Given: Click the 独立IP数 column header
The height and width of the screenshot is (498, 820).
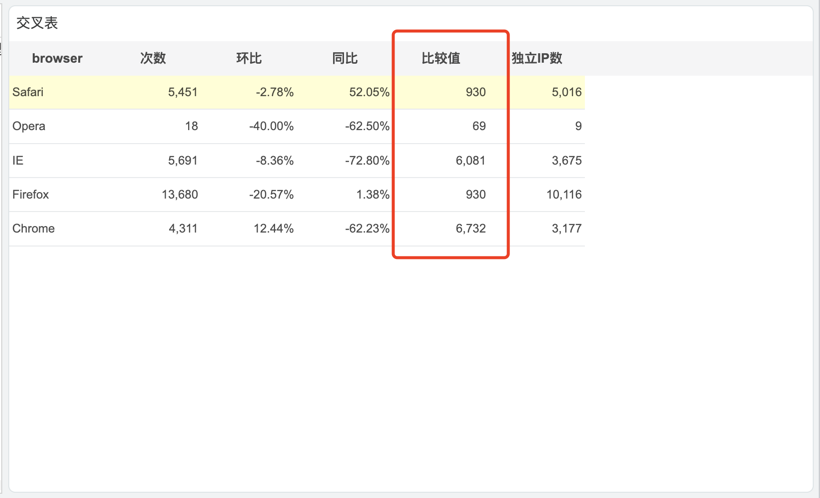Looking at the screenshot, I should point(537,58).
